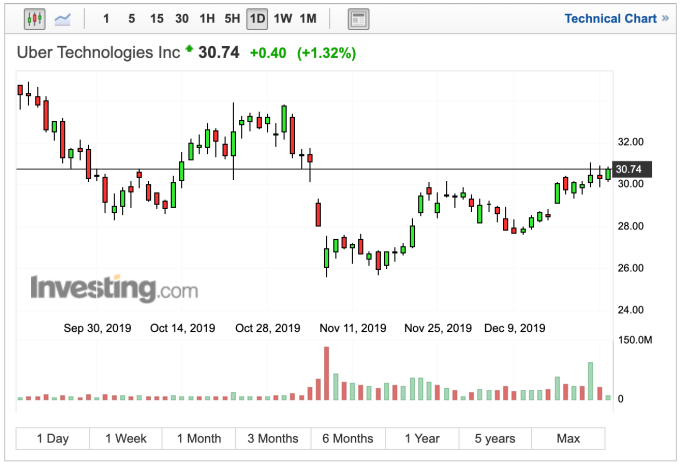Viewport: 680px width, 466px height.
Task: Click the bold 30.74 price in header
Action: [x=219, y=52]
